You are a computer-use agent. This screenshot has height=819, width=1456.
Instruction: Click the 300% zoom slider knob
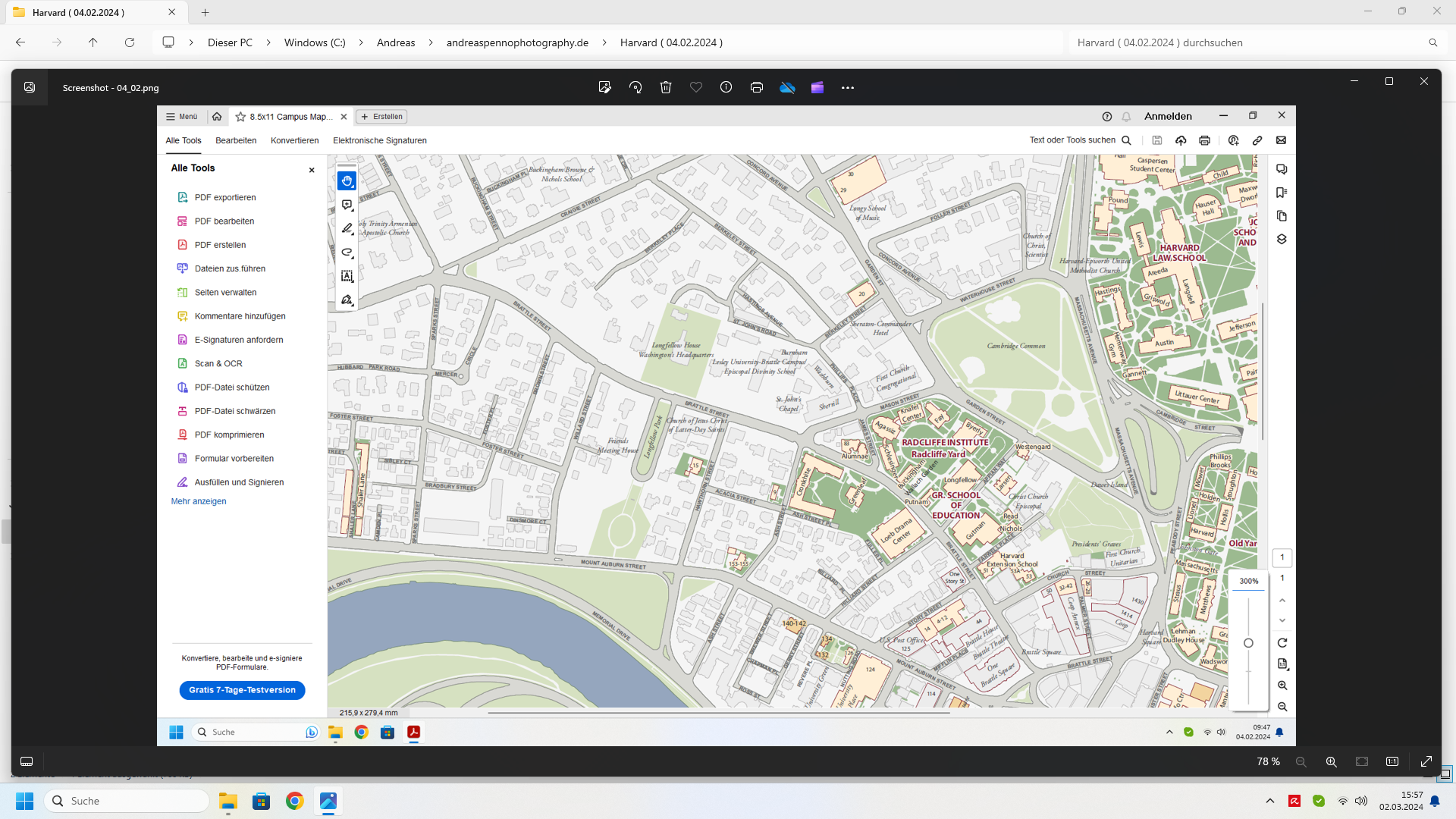(1248, 643)
